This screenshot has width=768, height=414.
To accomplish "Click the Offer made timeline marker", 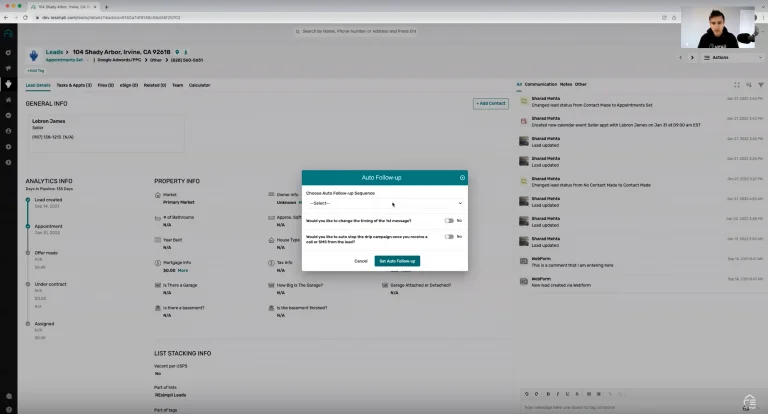I will pos(28,253).
